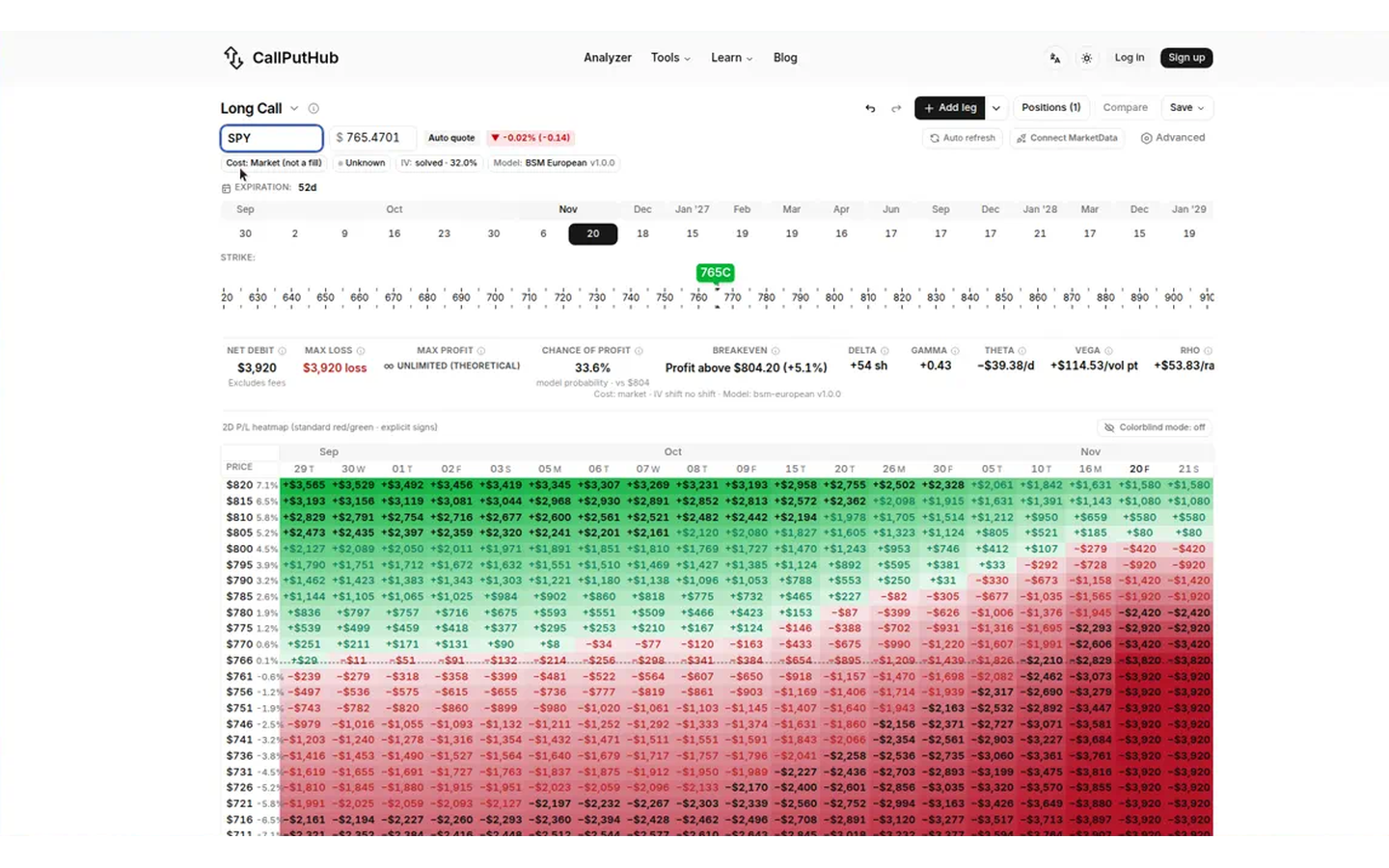Viewport: 1389px width, 868px height.
Task: Click the redo arrow icon
Action: [x=896, y=108]
